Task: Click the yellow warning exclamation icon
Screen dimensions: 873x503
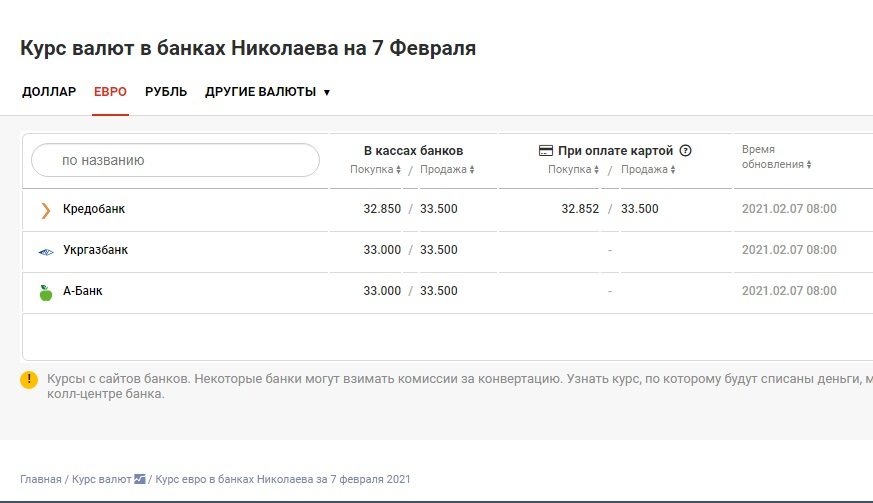Action: coord(30,380)
